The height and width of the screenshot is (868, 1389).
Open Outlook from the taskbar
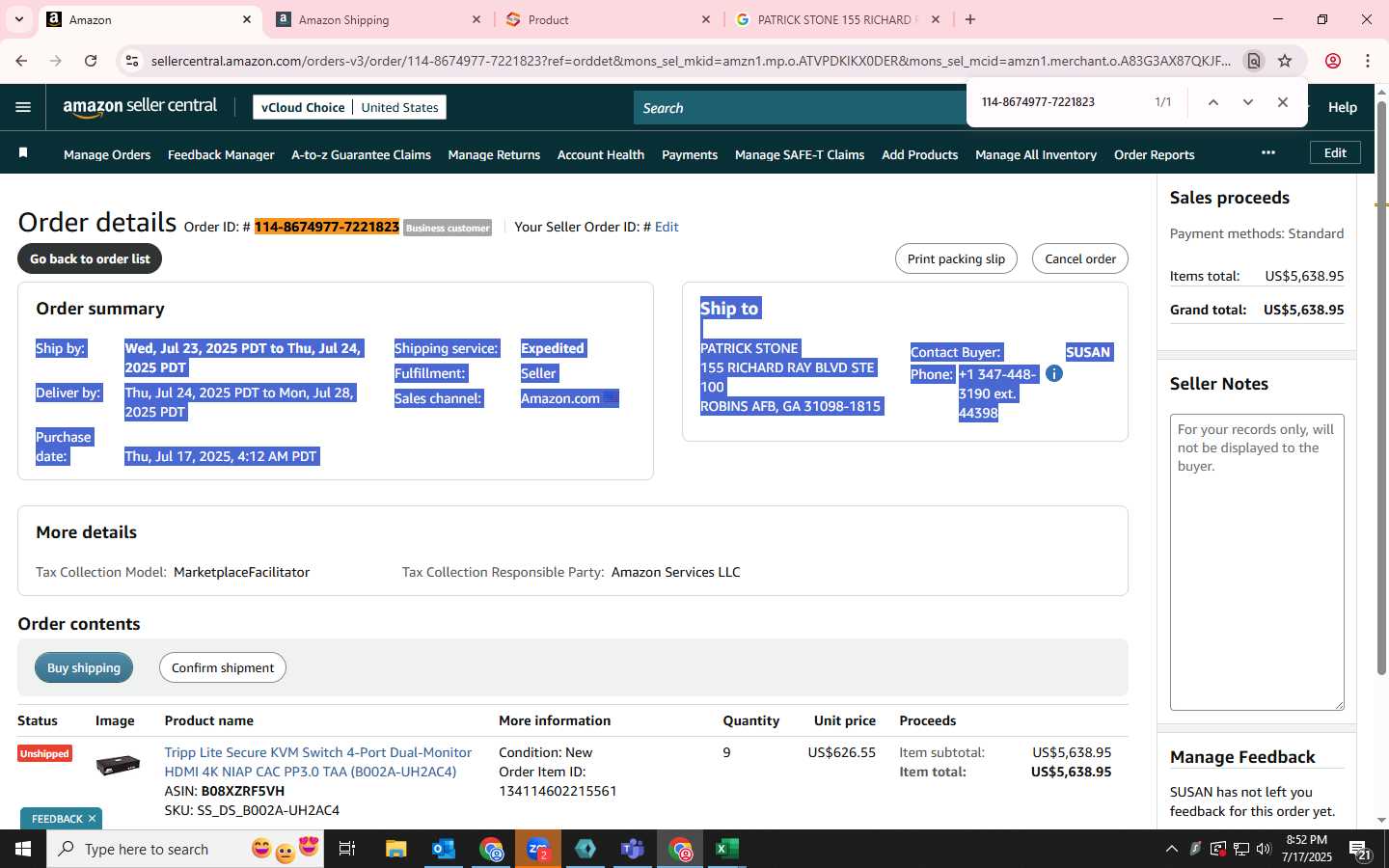444,849
